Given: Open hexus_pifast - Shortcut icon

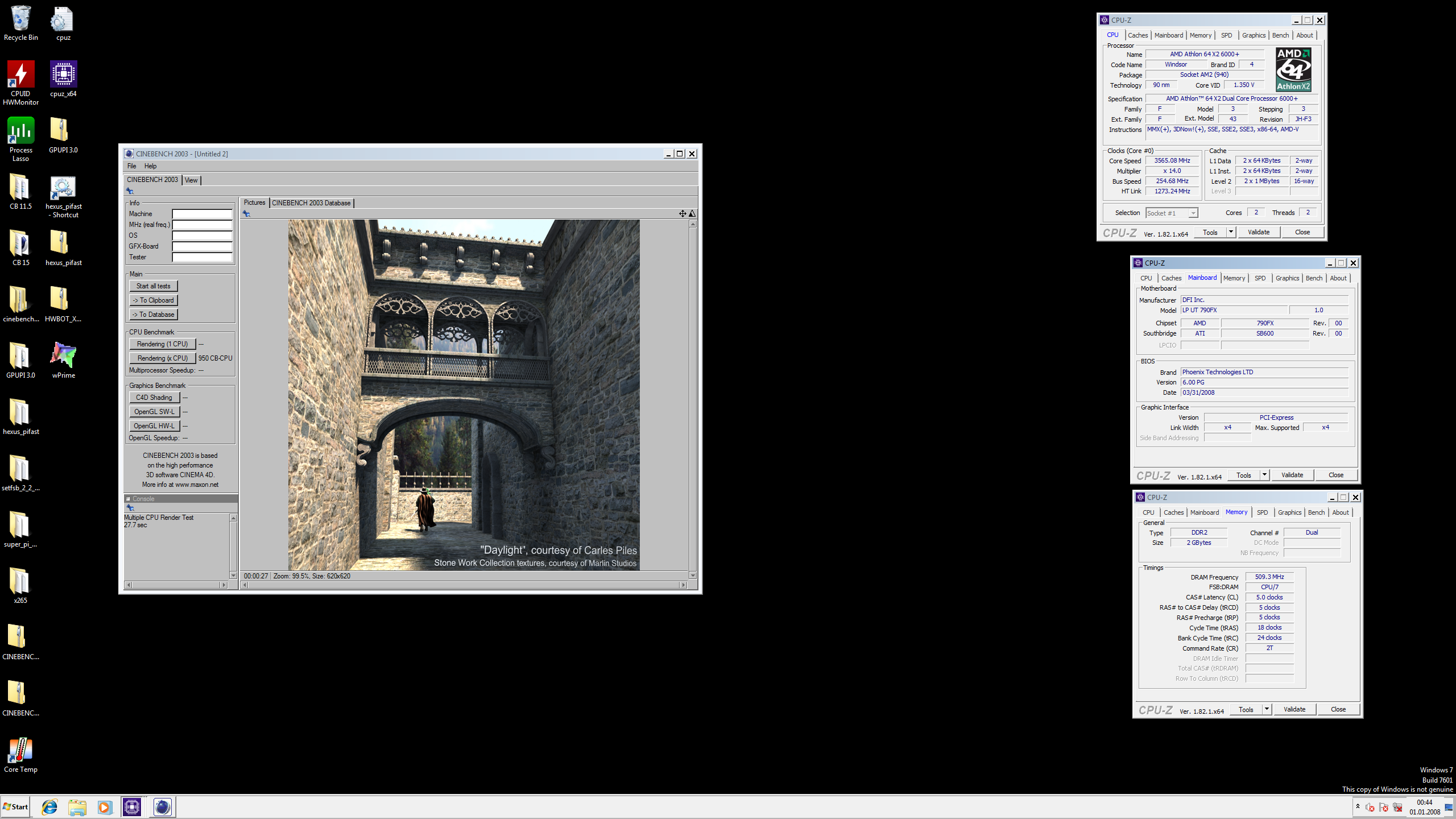Looking at the screenshot, I should coord(63,196).
